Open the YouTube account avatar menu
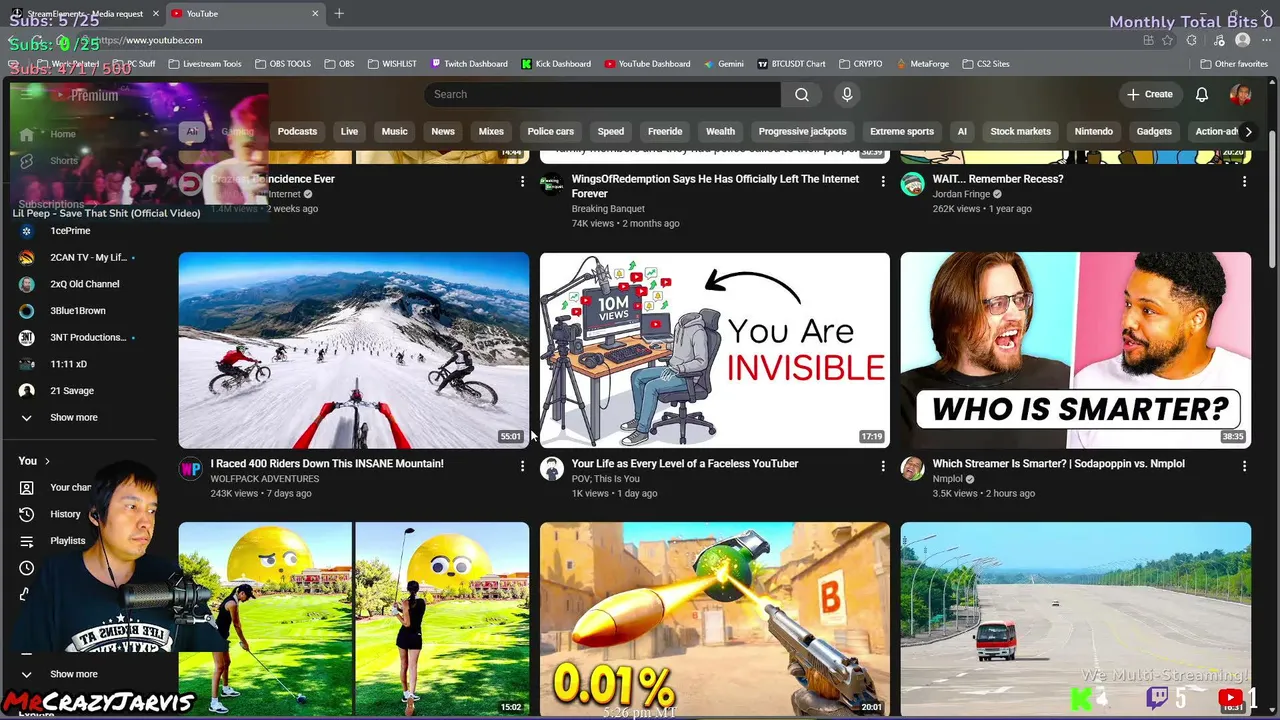This screenshot has width=1280, height=720. coord(1240,94)
